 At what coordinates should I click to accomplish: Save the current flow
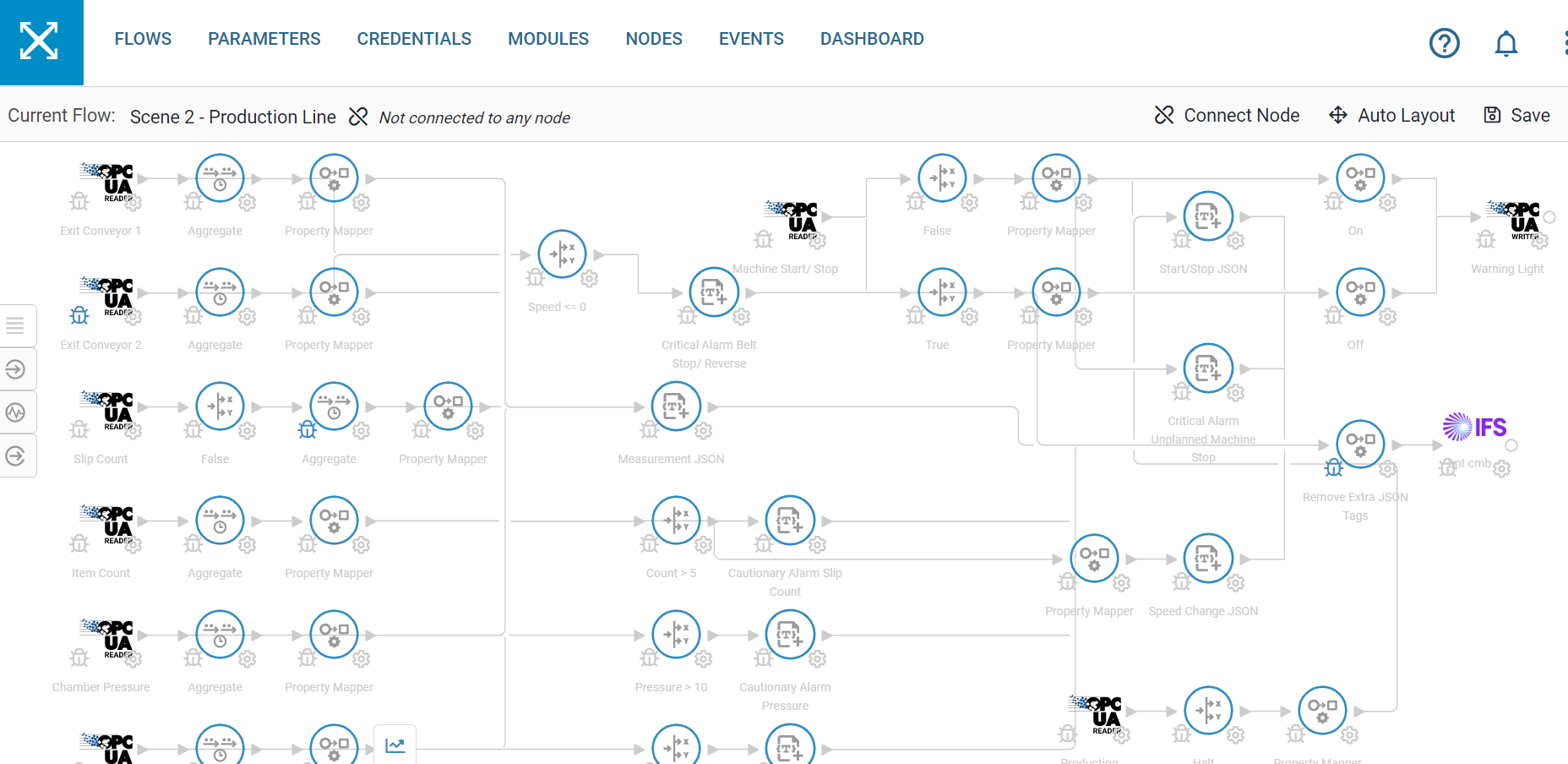point(1516,115)
